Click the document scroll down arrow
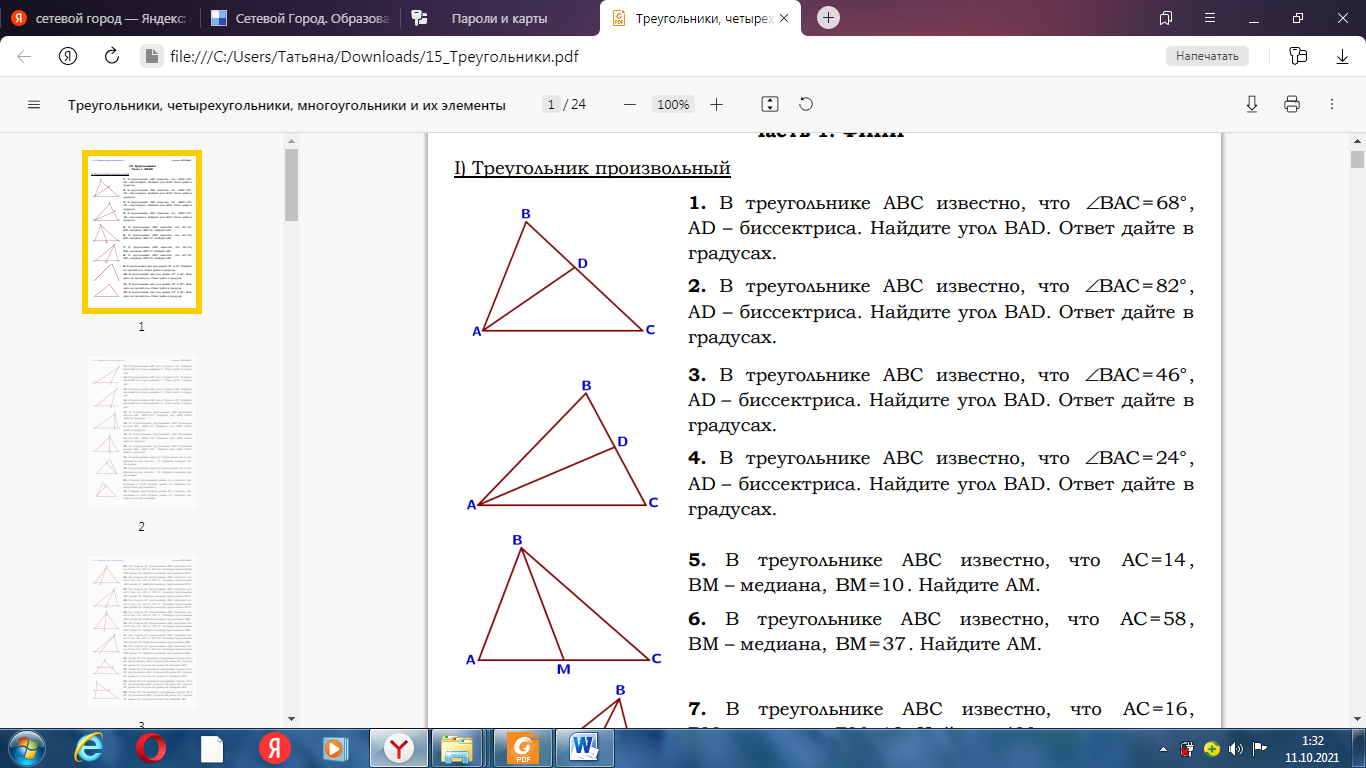 [1357, 717]
